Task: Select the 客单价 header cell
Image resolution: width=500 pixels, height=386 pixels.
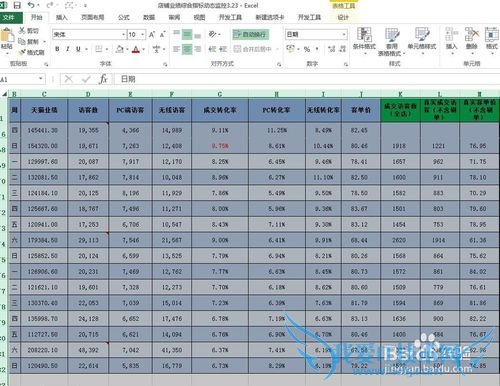Action: coord(361,110)
